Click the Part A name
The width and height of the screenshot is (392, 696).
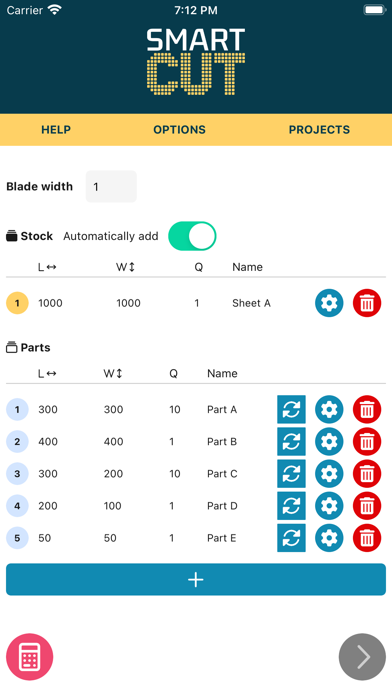tap(222, 410)
